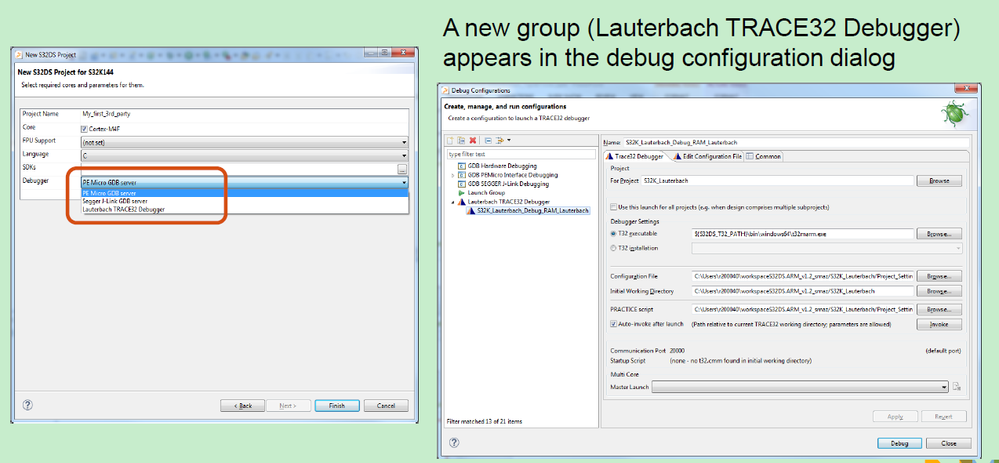The width and height of the screenshot is (999, 463).
Task: Select Lauterbach TRACE32 Debugger group
Action: (508, 201)
